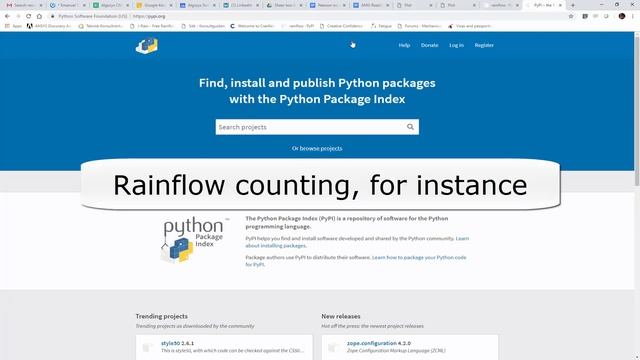
Task: Click the 'New releases' heading
Action: (x=341, y=316)
